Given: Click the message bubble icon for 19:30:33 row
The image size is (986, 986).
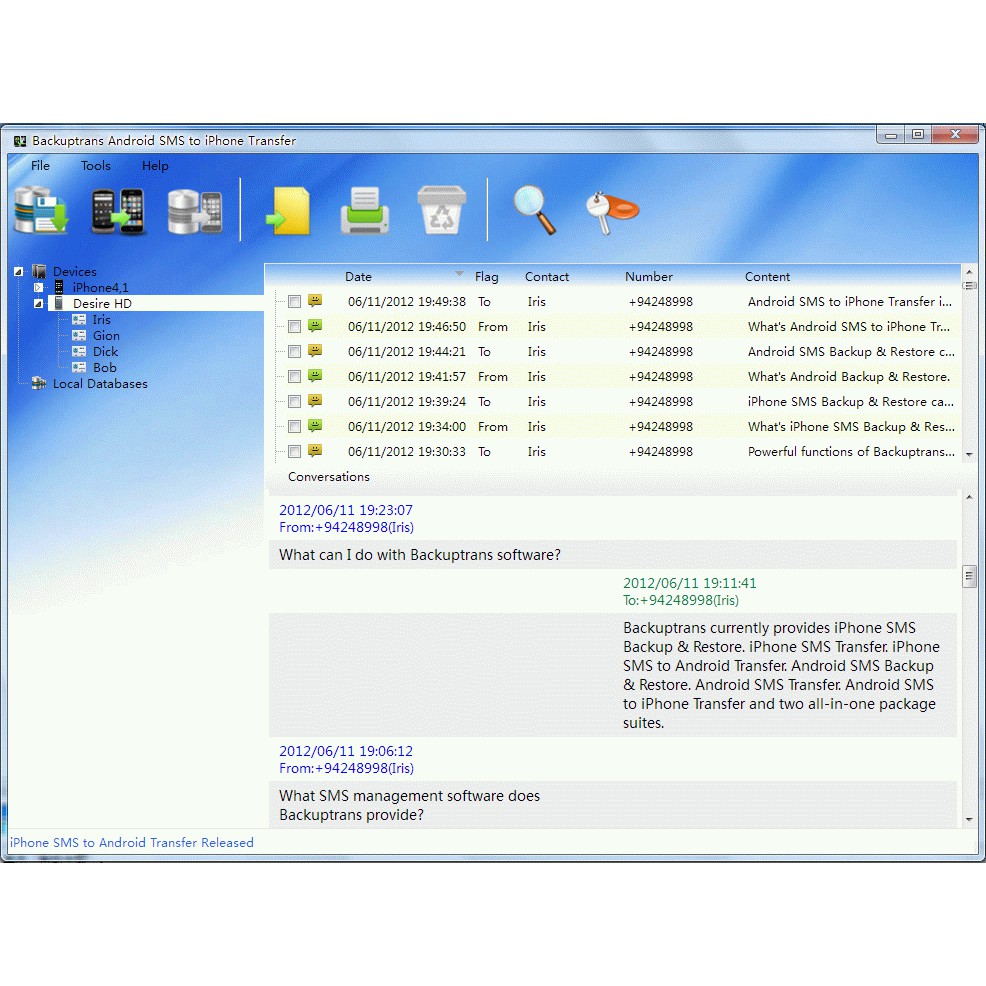Looking at the screenshot, I should (315, 451).
